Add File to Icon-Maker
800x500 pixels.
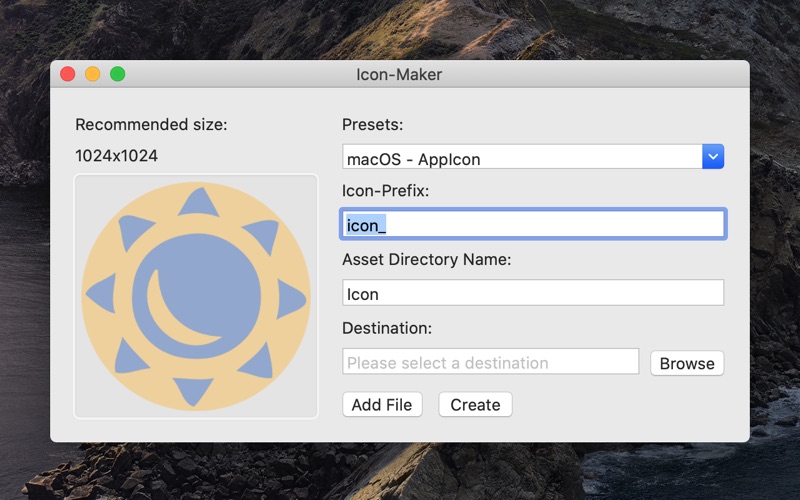tap(382, 405)
